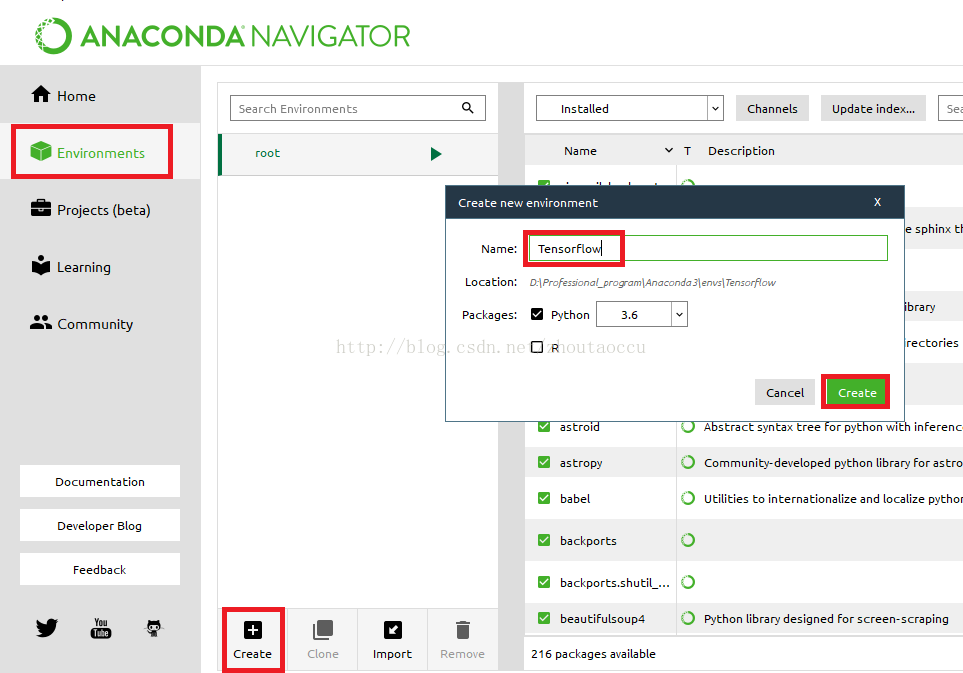The image size is (963, 673).
Task: Click the T type column header
Action: pos(687,150)
